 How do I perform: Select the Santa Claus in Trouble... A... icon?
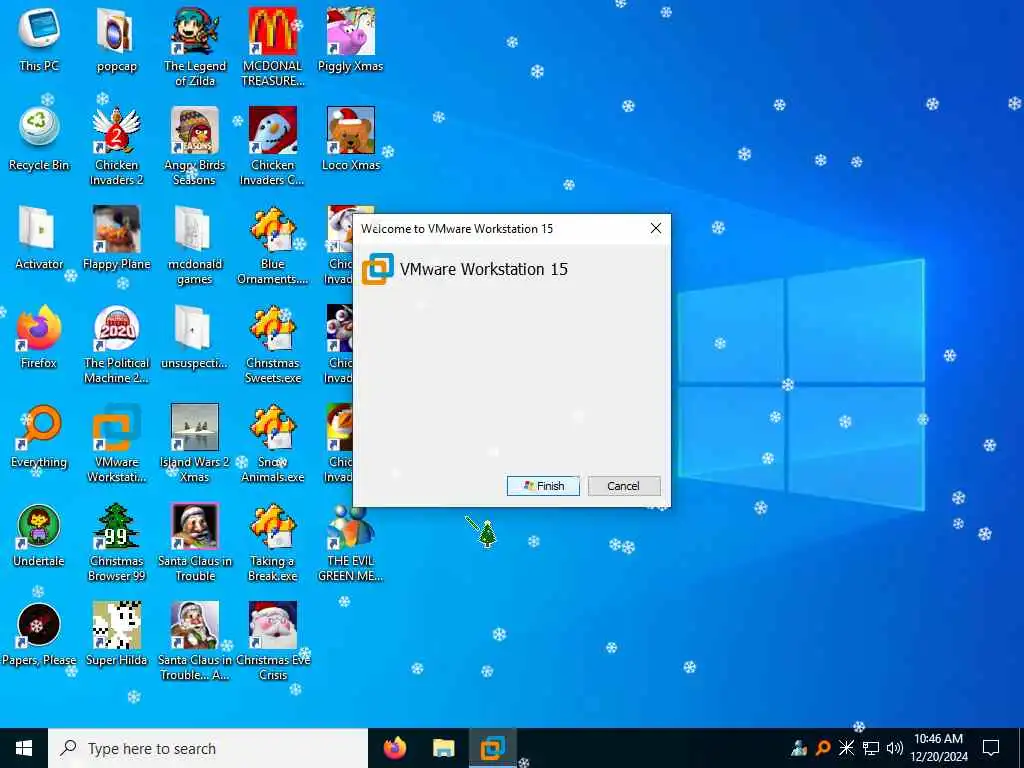tap(195, 643)
